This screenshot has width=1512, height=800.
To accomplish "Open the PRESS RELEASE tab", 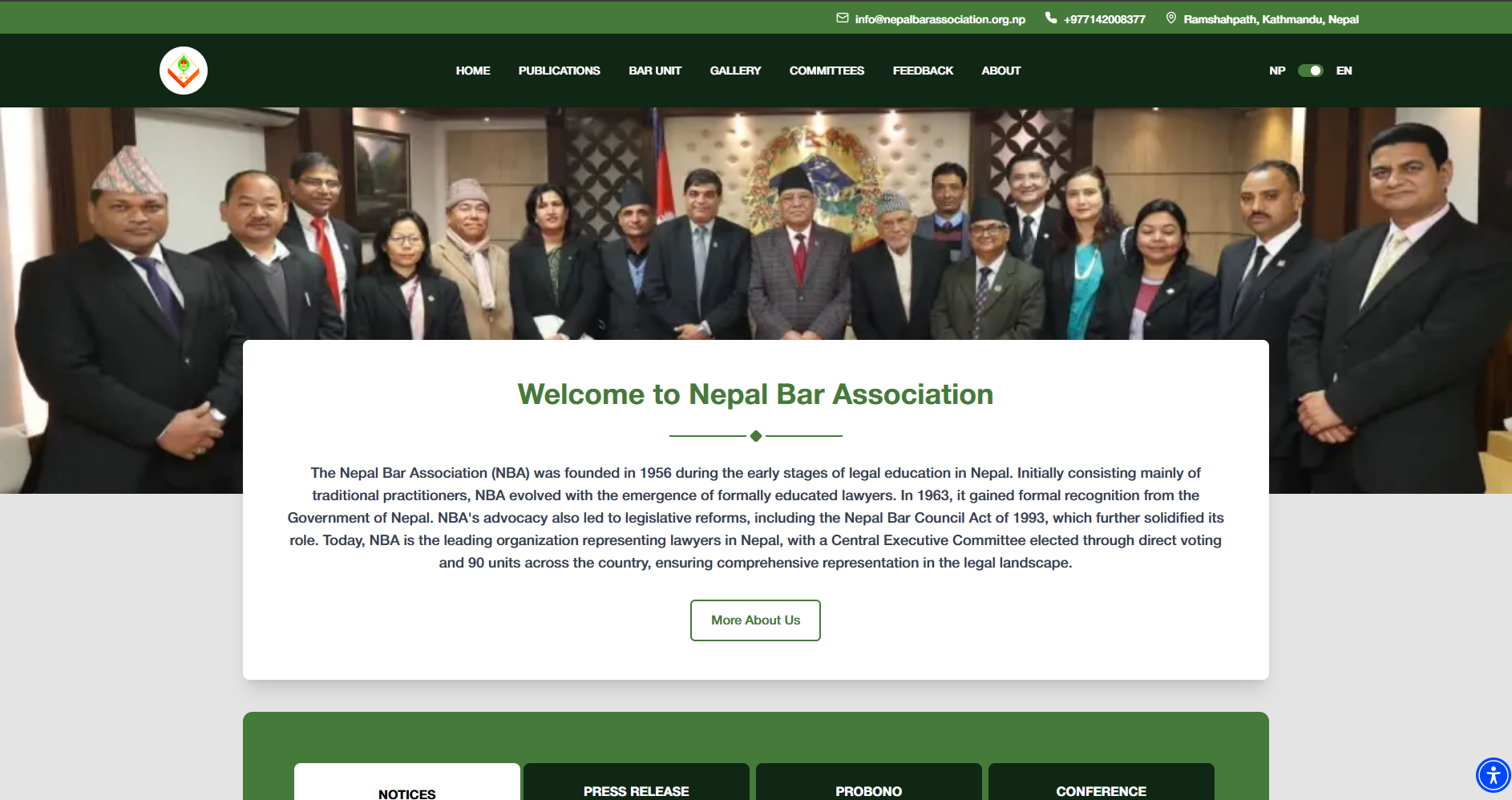I will [636, 790].
